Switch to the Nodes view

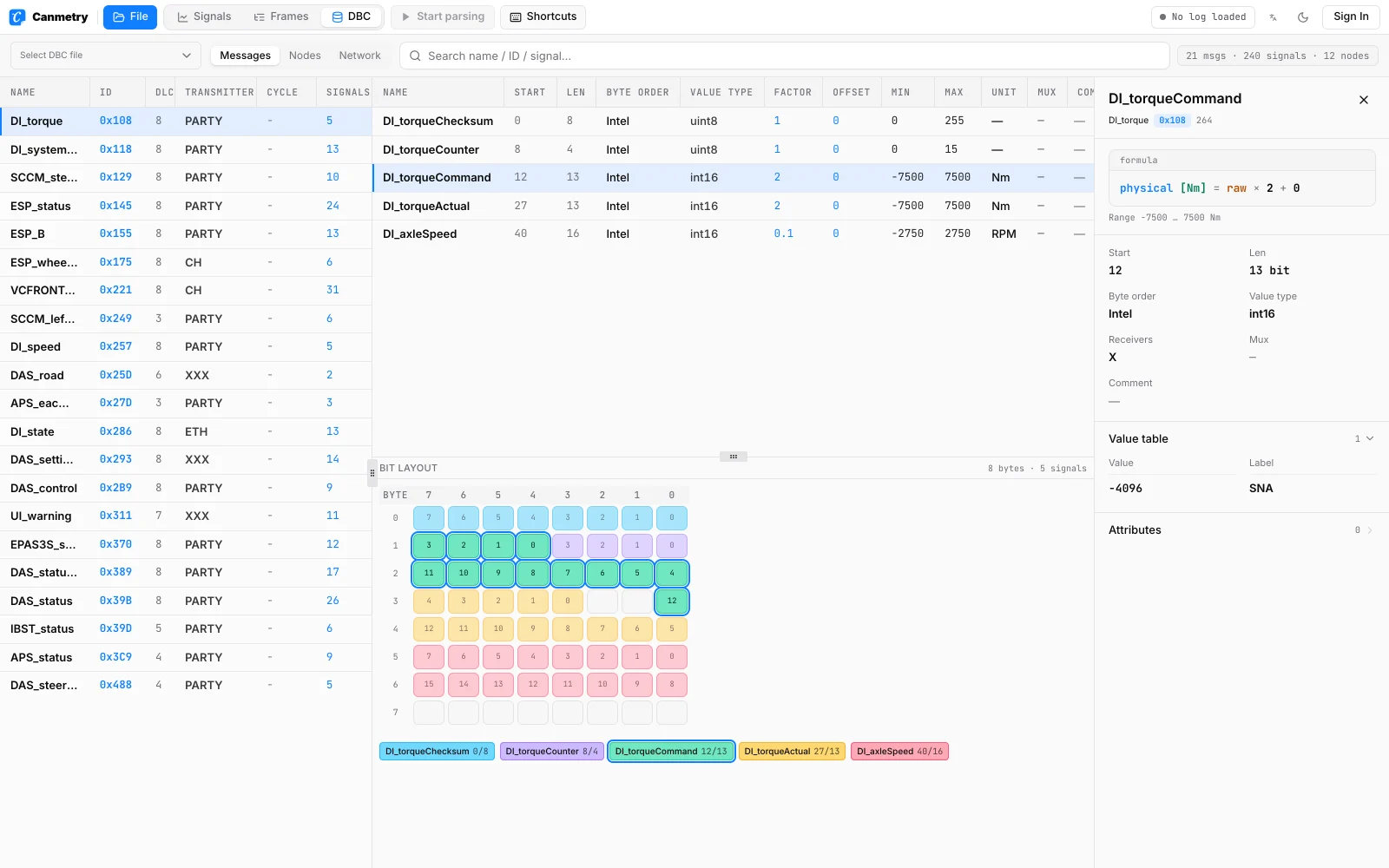click(305, 56)
